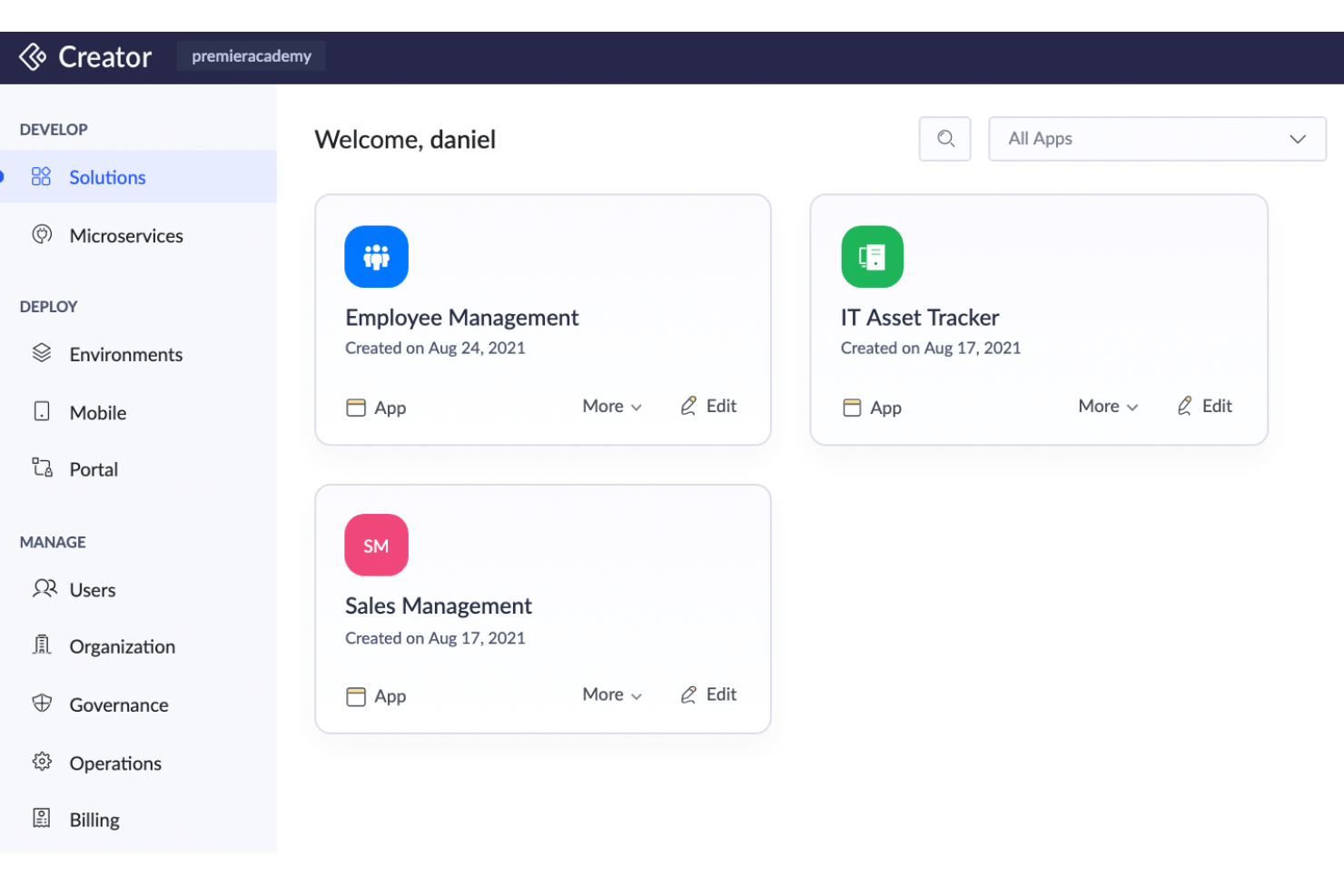Click the Billing invoice icon
This screenshot has height=896, width=1344.
[42, 818]
